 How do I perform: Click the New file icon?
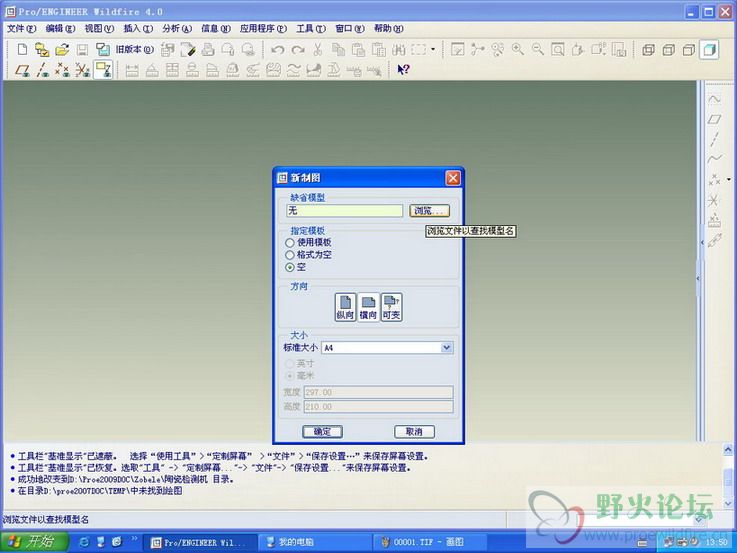click(x=22, y=49)
